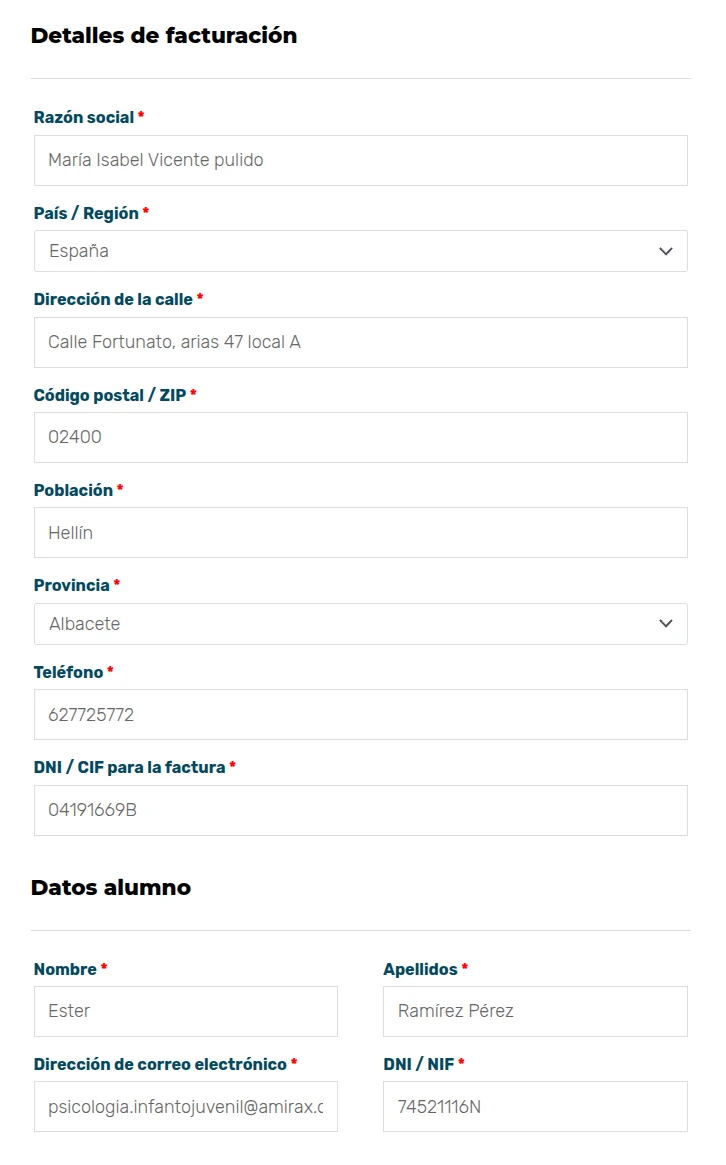Select the Dirección de correo electrónico field
This screenshot has height=1165, width=726.
(x=186, y=1107)
